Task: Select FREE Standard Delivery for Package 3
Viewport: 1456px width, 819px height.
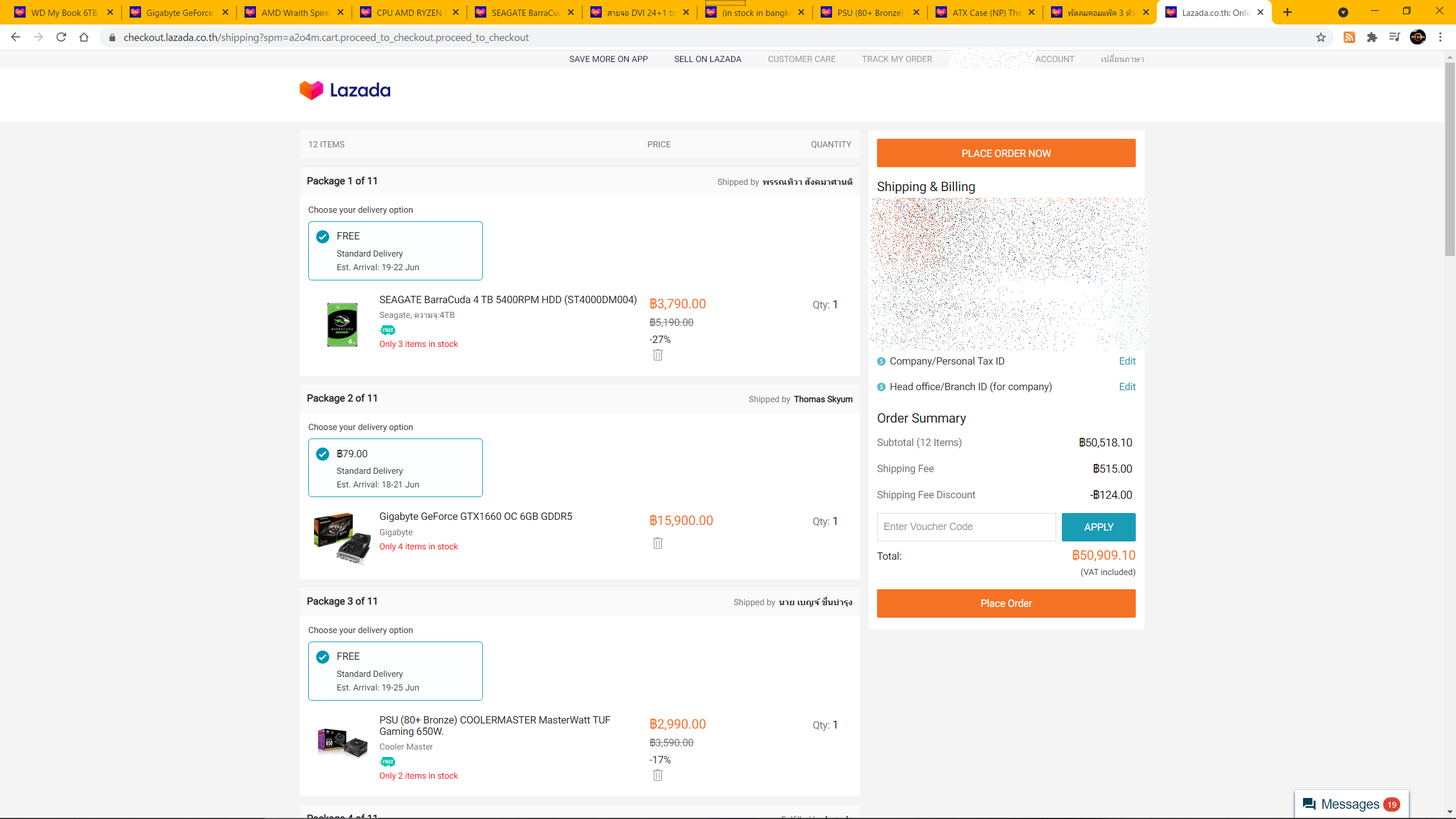Action: 395,671
